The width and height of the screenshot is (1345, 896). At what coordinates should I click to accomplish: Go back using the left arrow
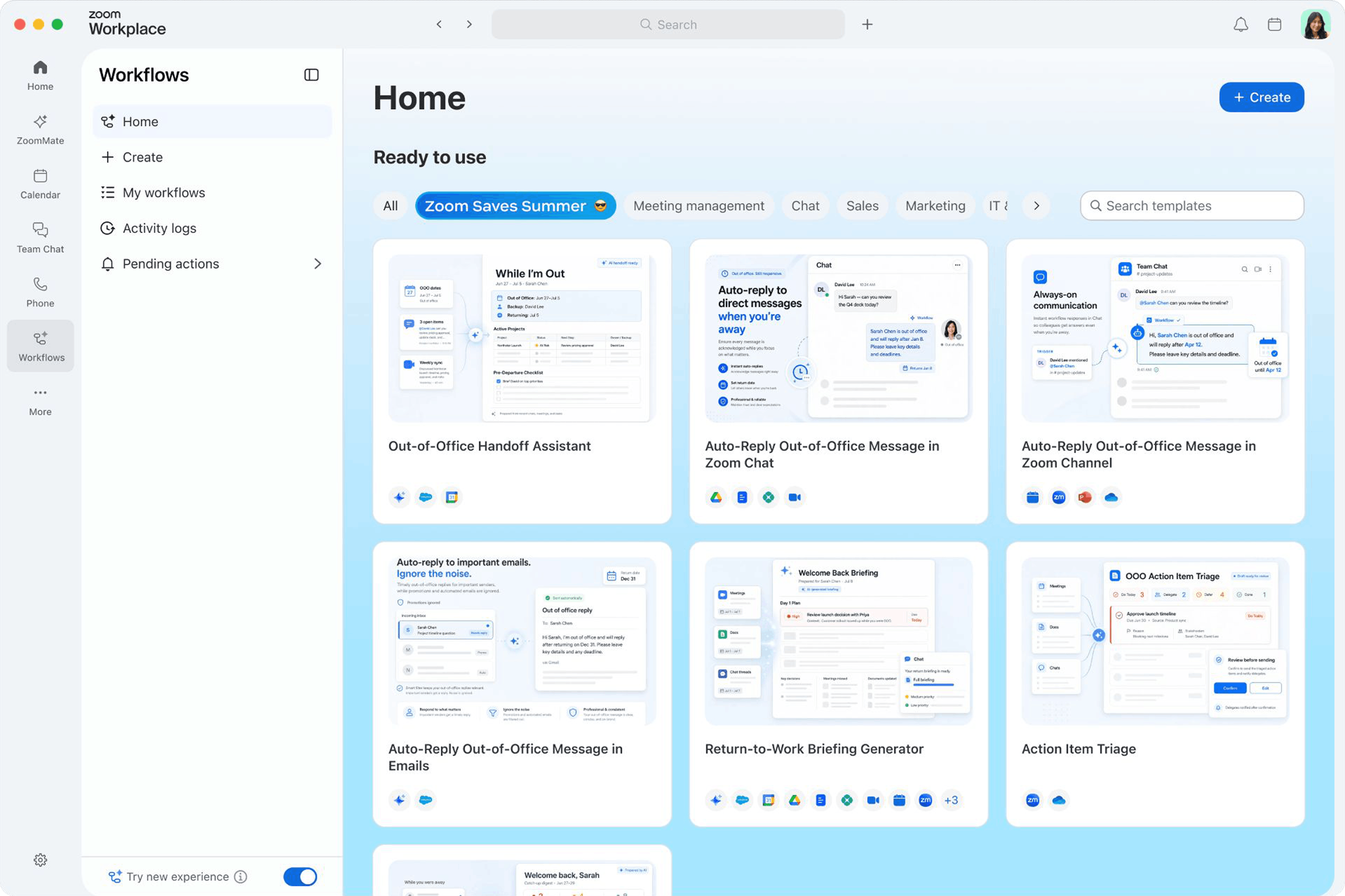(x=439, y=24)
